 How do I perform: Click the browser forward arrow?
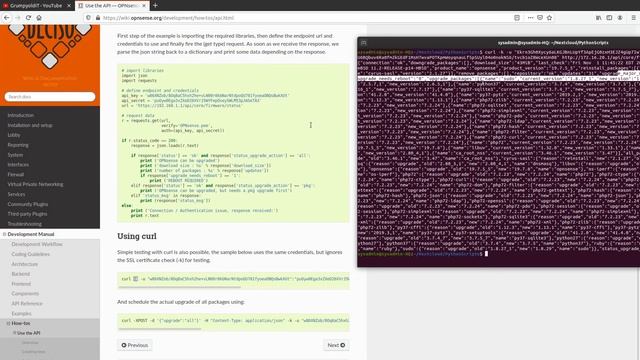point(18,18)
